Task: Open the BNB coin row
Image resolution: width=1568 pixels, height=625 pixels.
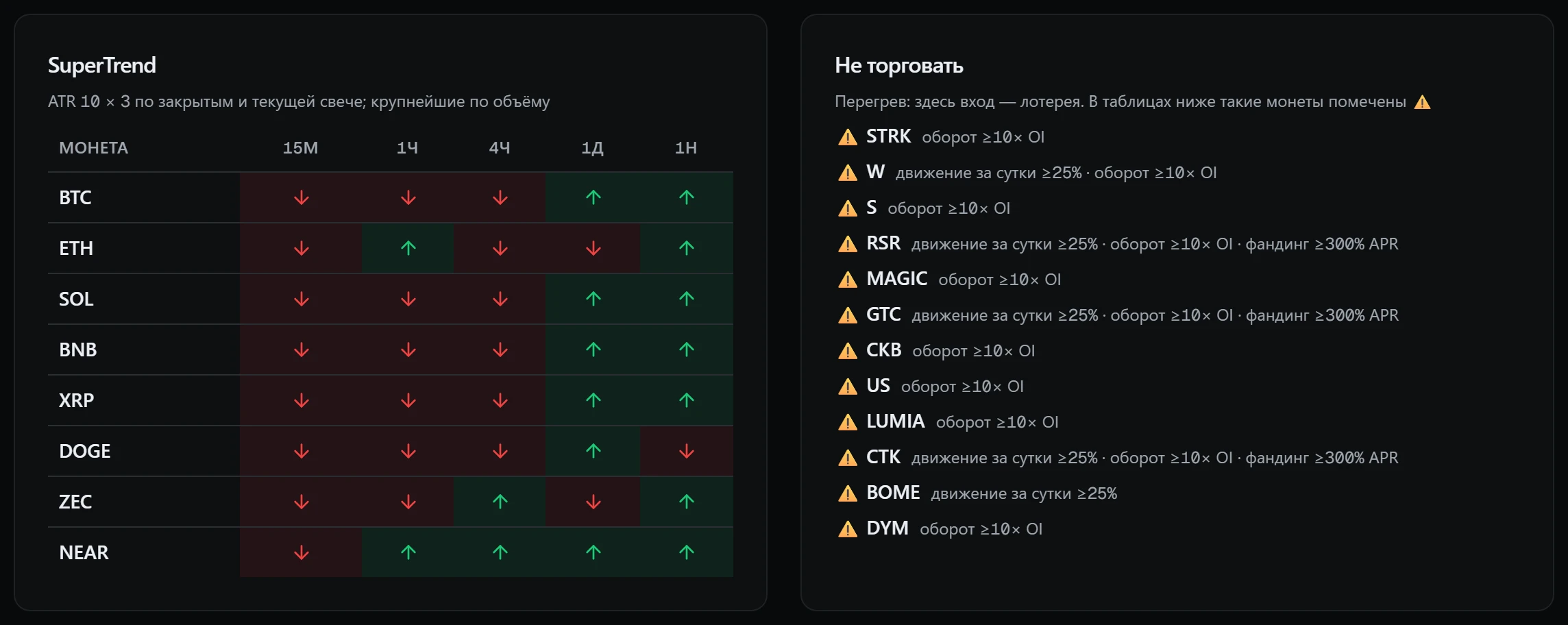Action: 391,350
